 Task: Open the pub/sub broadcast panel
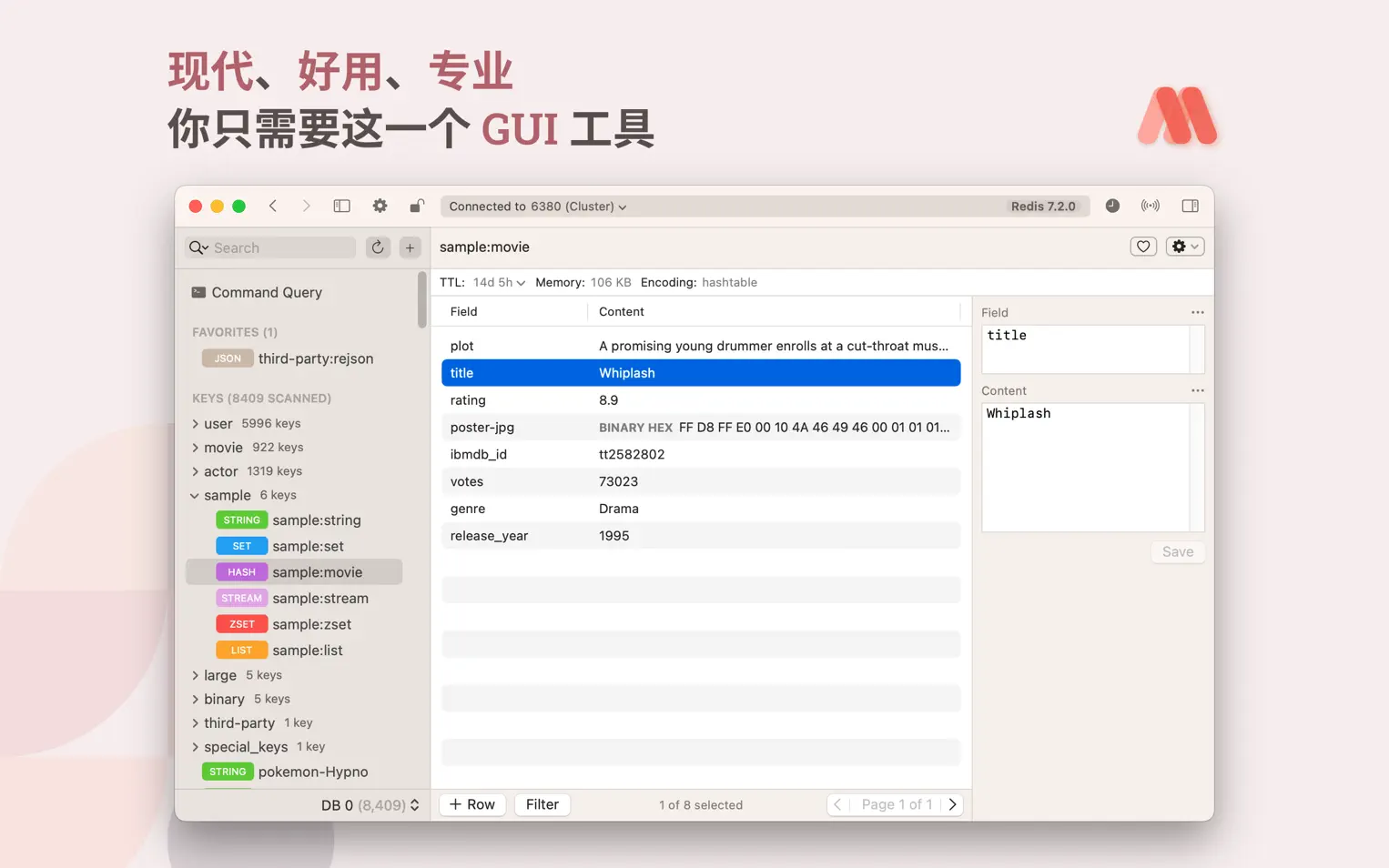tap(1151, 206)
